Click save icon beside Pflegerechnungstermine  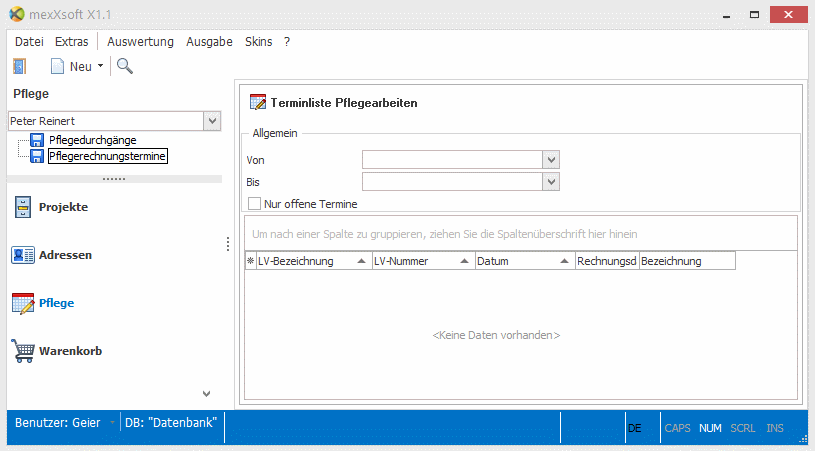pyautogui.click(x=37, y=156)
